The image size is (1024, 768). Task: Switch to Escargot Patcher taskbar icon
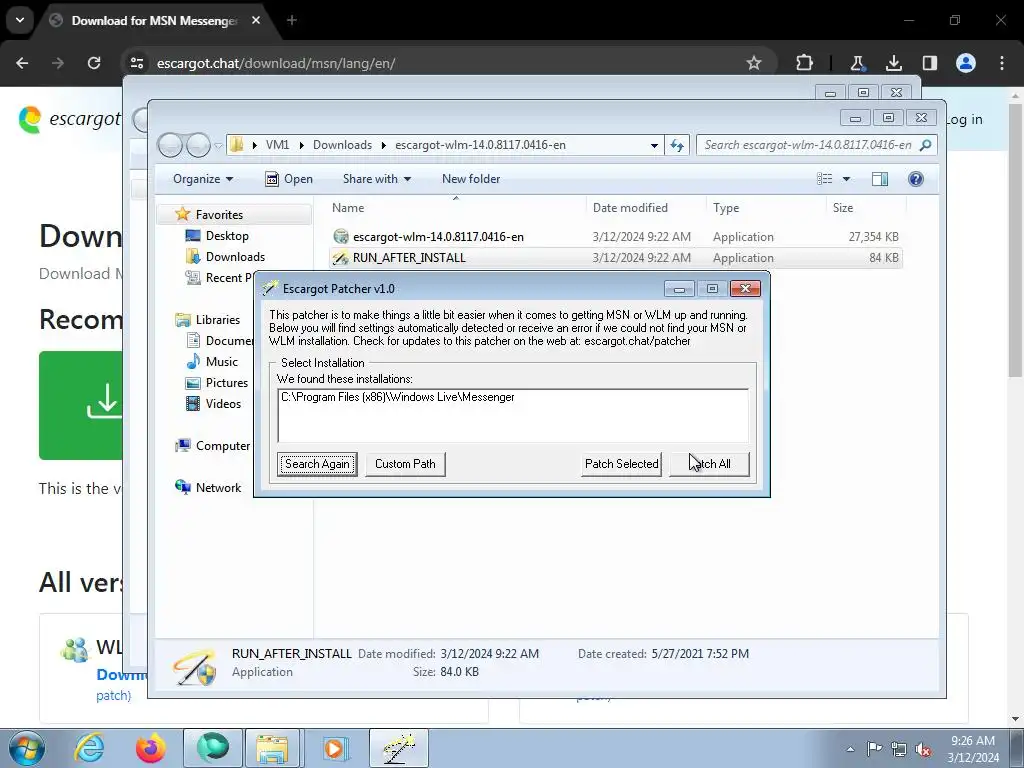point(399,748)
